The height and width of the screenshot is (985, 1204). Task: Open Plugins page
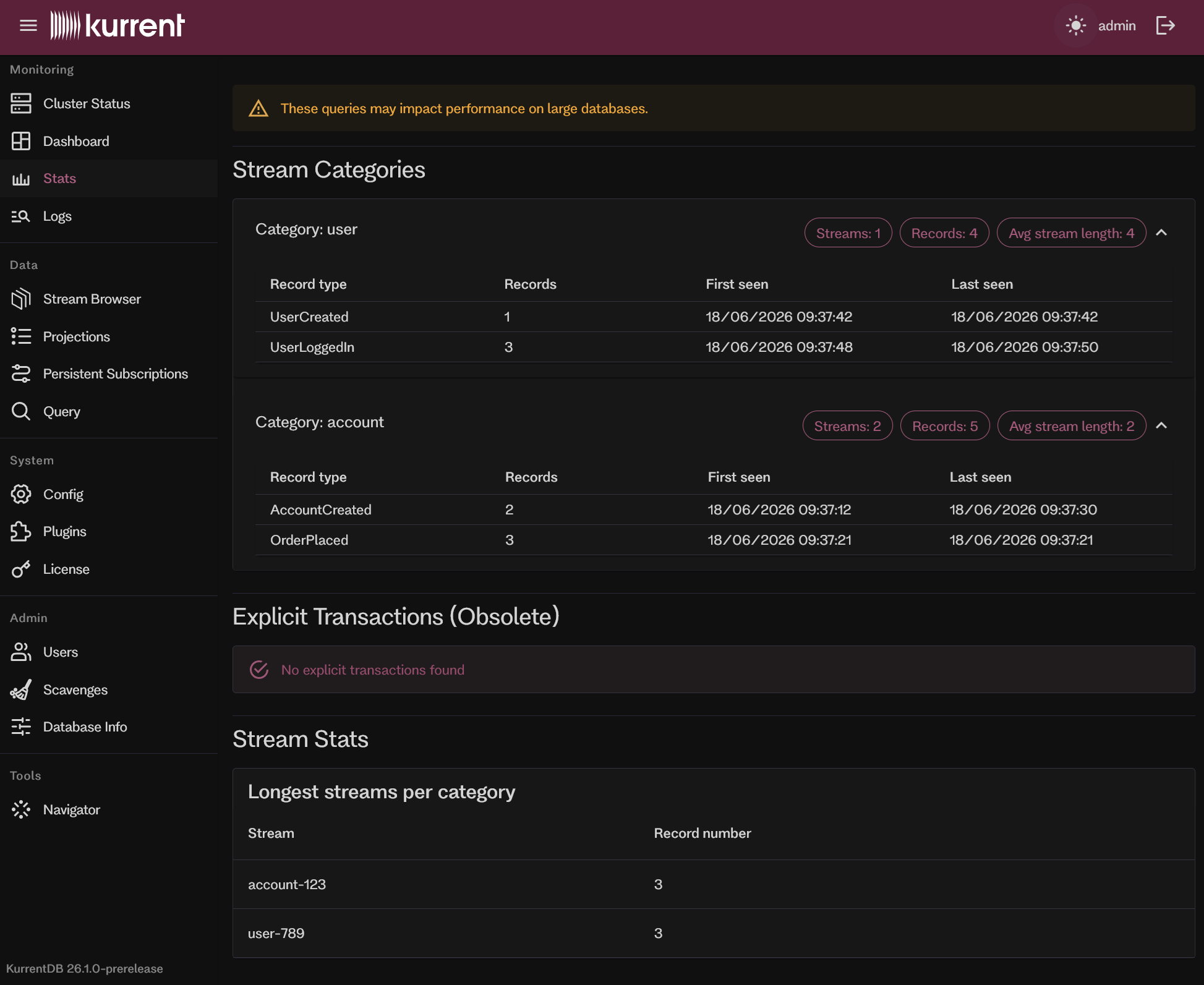(x=109, y=531)
